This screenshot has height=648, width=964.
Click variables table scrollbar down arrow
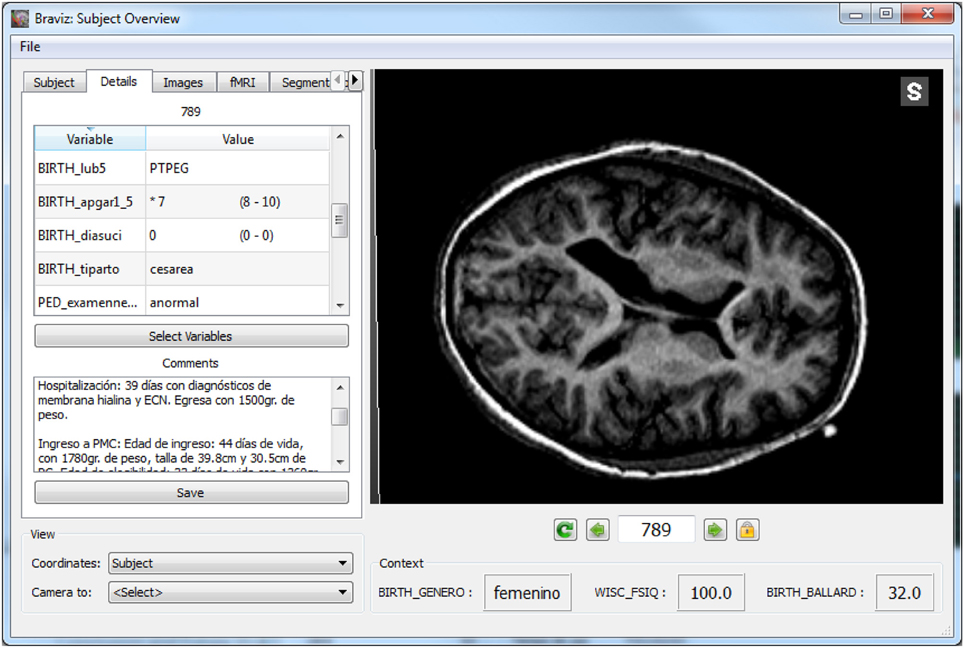340,306
